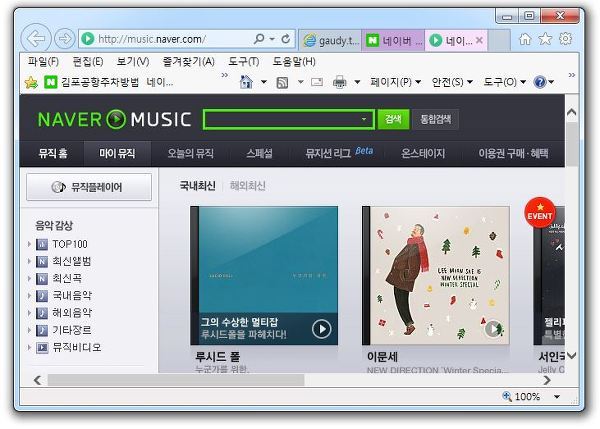Open Favorites star icon at top right
The height and width of the screenshot is (429, 600).
click(545, 39)
